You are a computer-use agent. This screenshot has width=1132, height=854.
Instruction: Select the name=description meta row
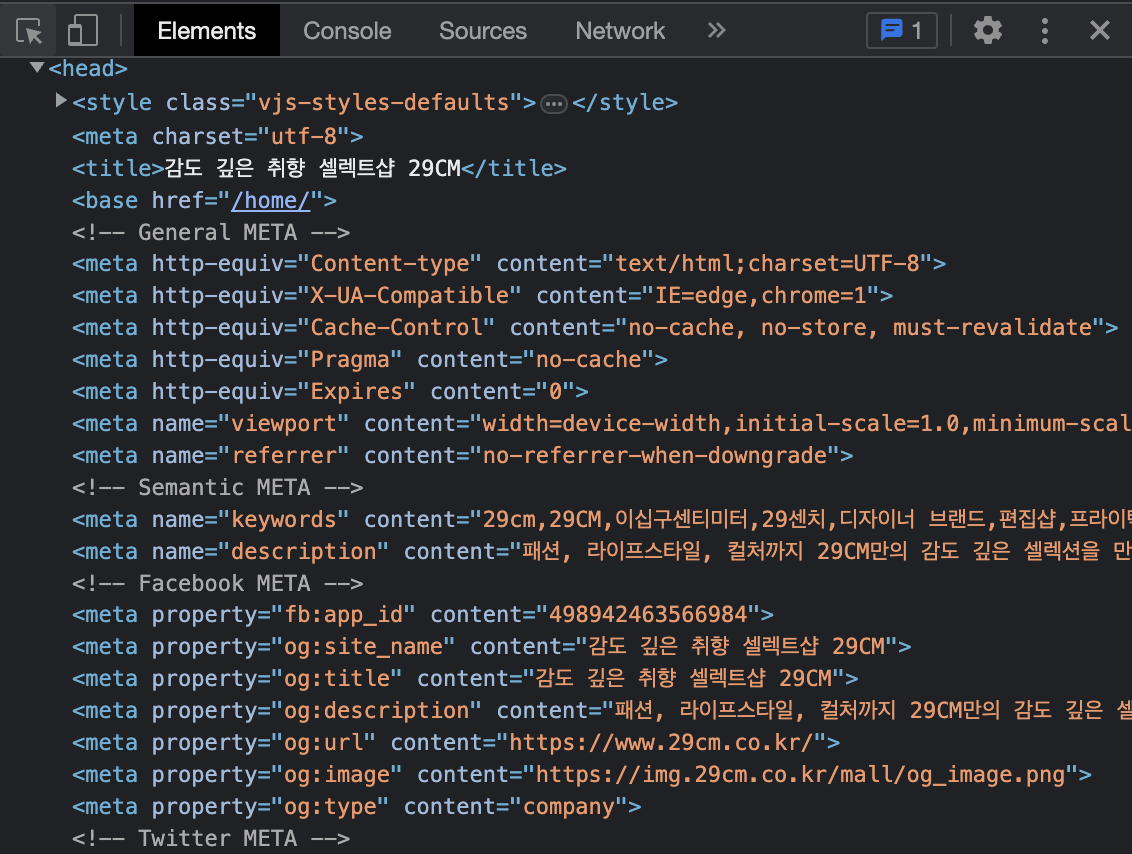(x=601, y=551)
